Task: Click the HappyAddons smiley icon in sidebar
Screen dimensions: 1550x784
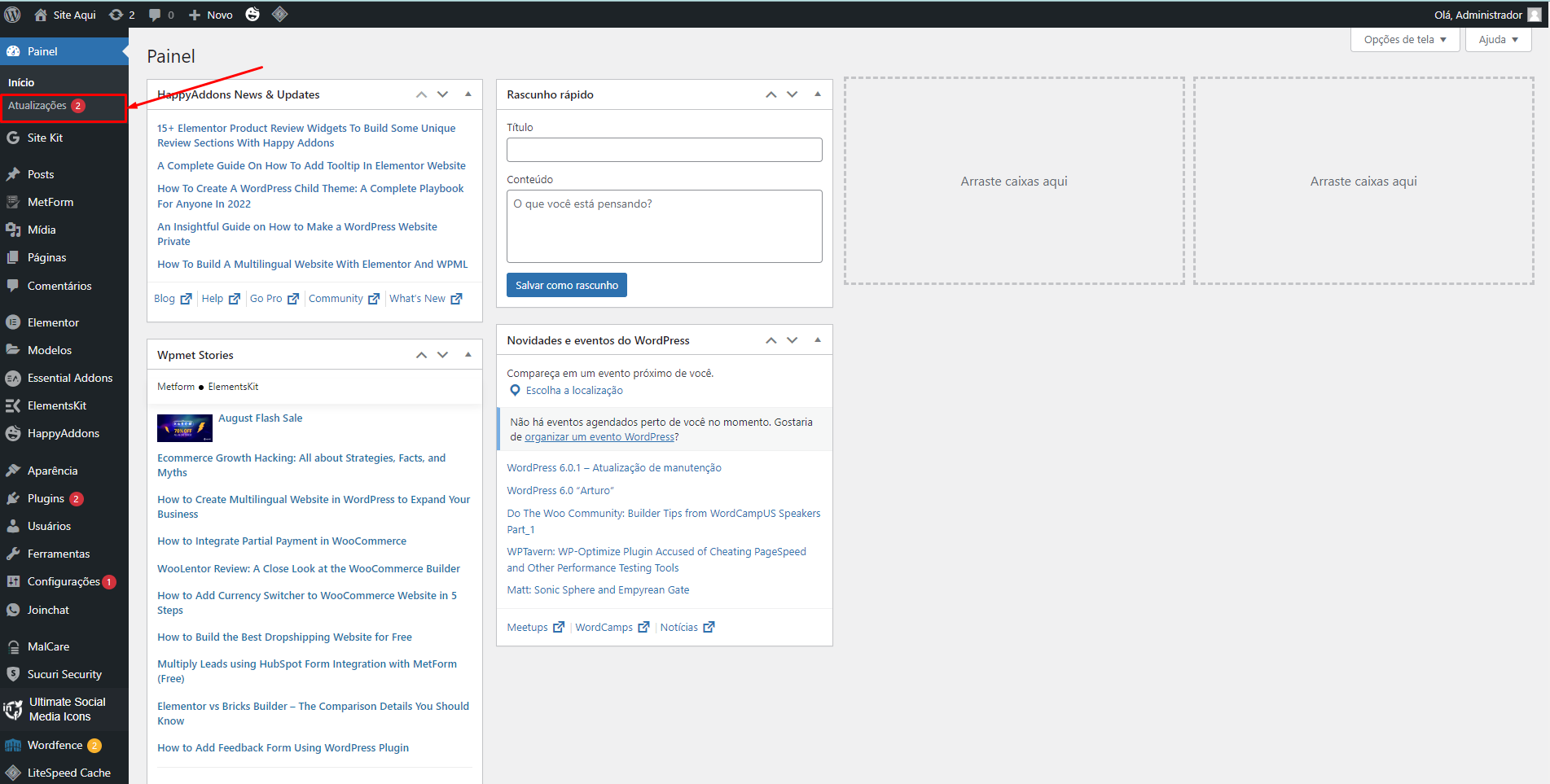Action: 13,433
